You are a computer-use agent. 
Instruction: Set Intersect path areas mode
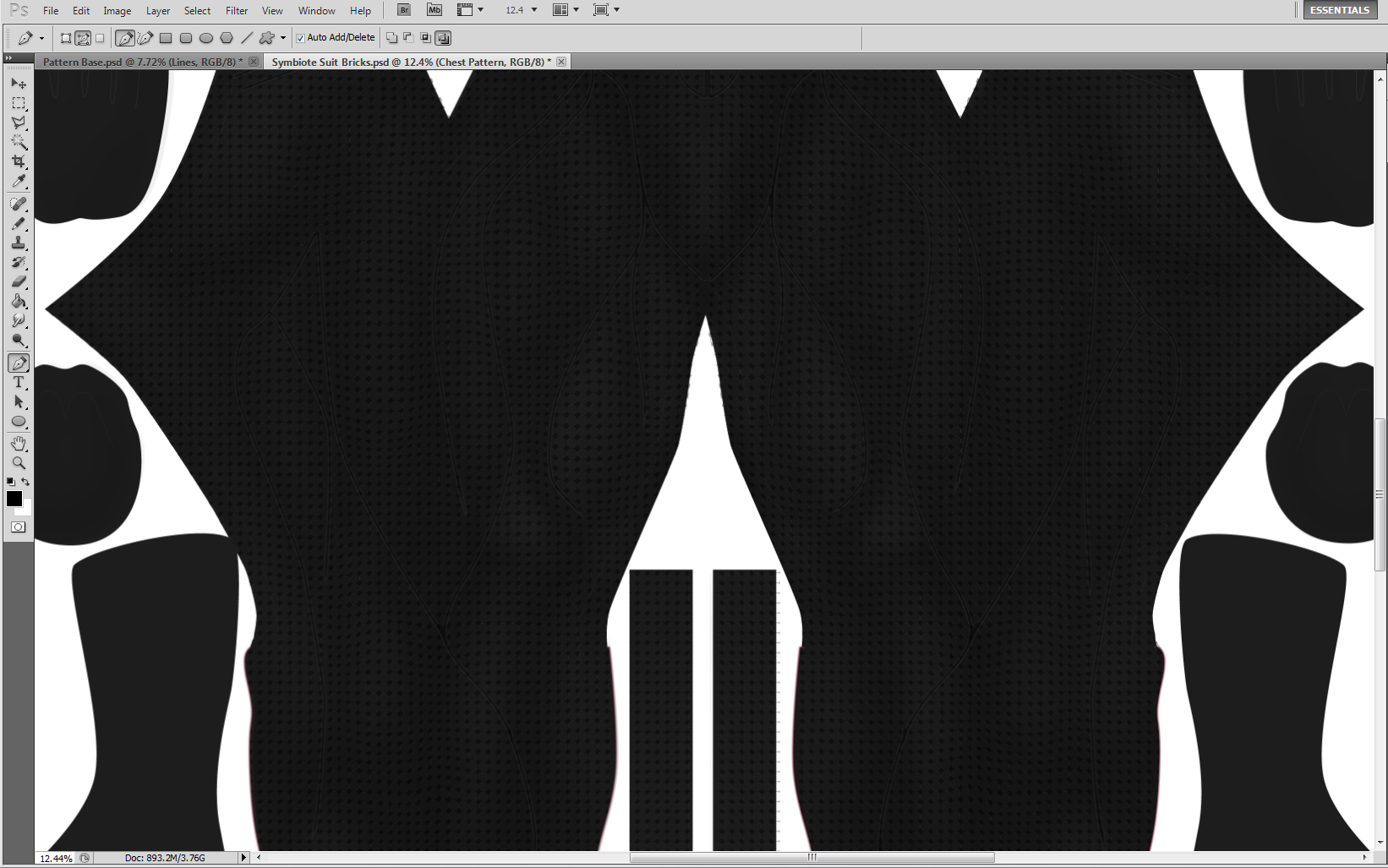click(425, 38)
